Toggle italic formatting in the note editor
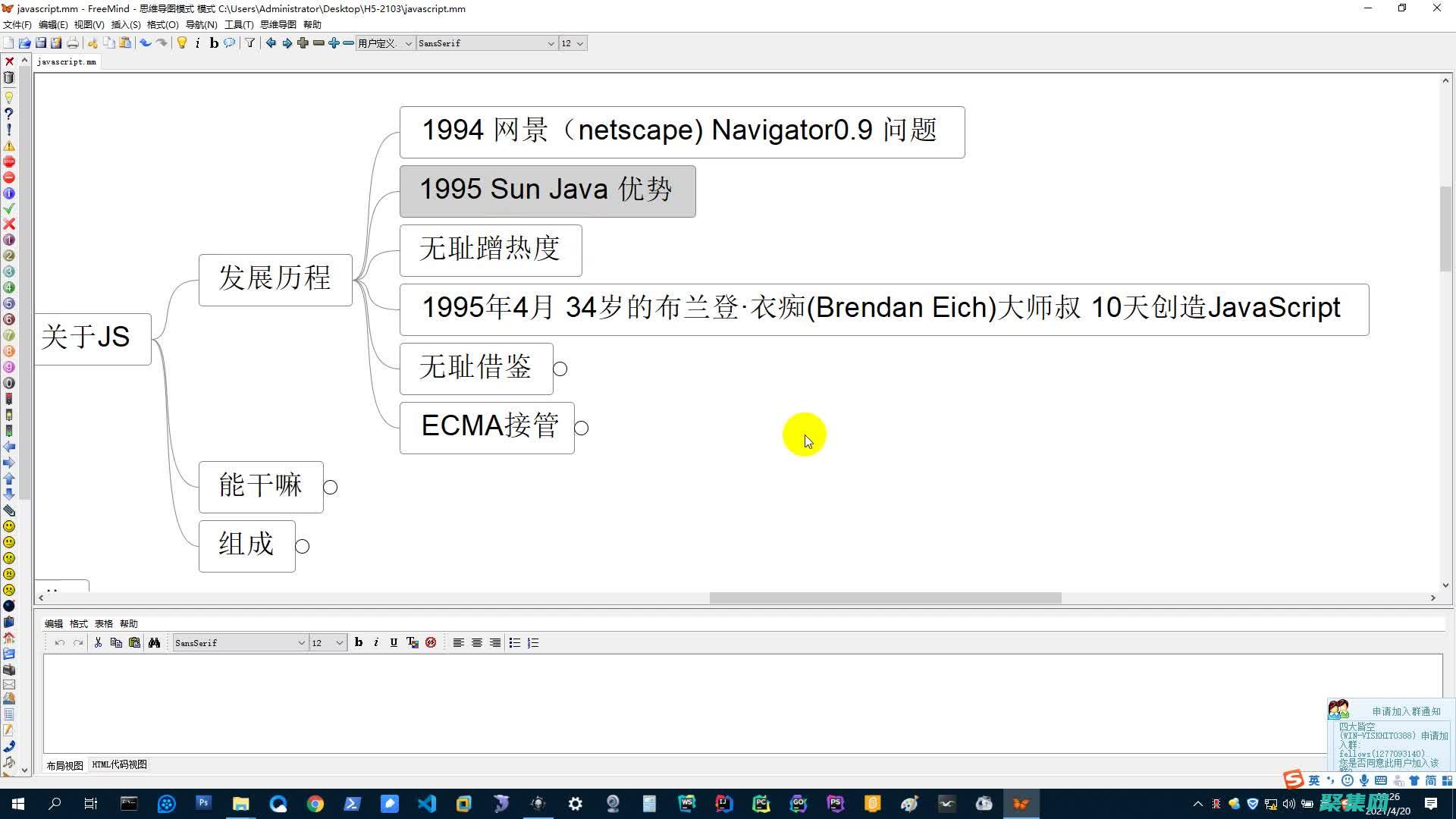The height and width of the screenshot is (819, 1456). point(376,642)
